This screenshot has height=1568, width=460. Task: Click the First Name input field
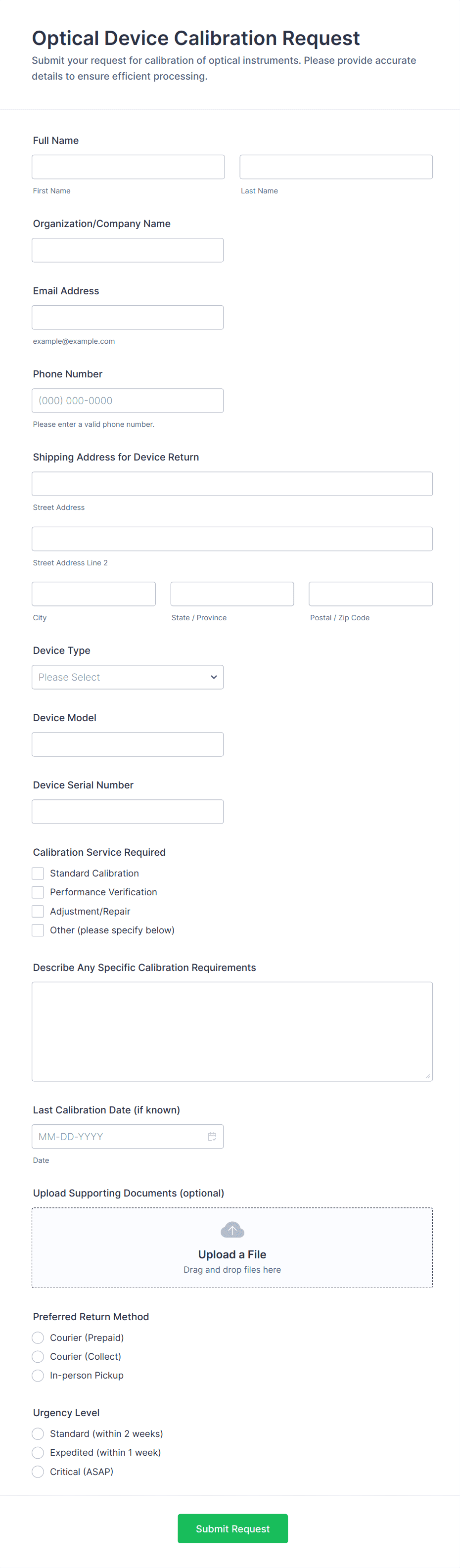coord(128,167)
